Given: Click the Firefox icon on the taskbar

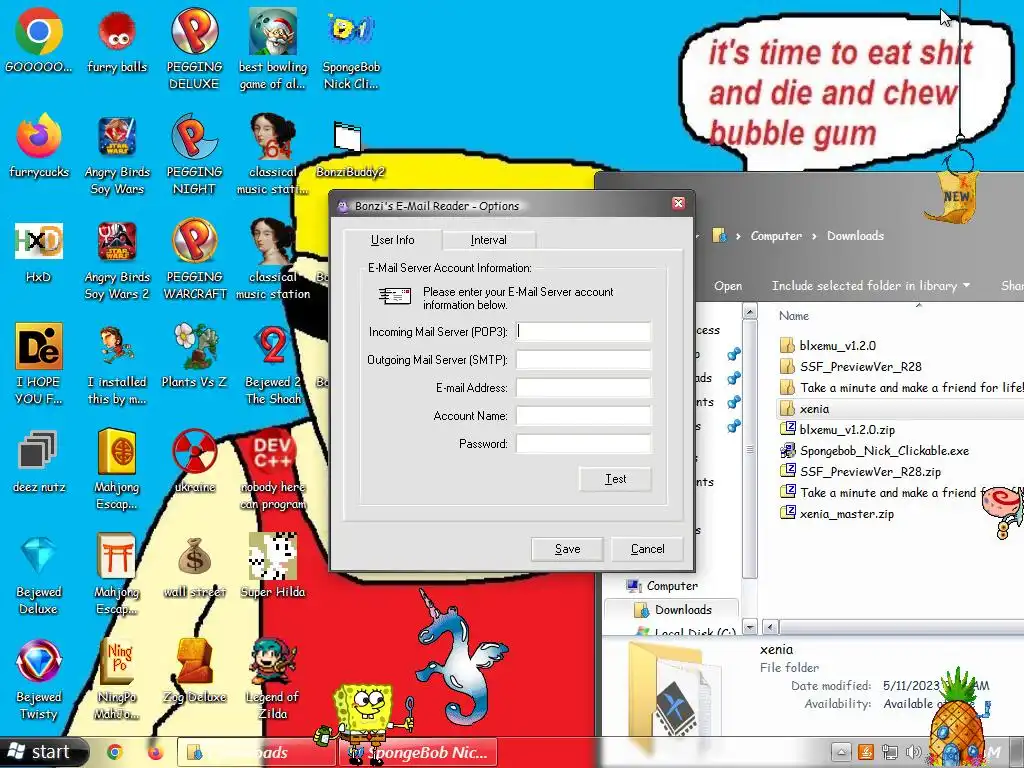Looking at the screenshot, I should pos(155,752).
